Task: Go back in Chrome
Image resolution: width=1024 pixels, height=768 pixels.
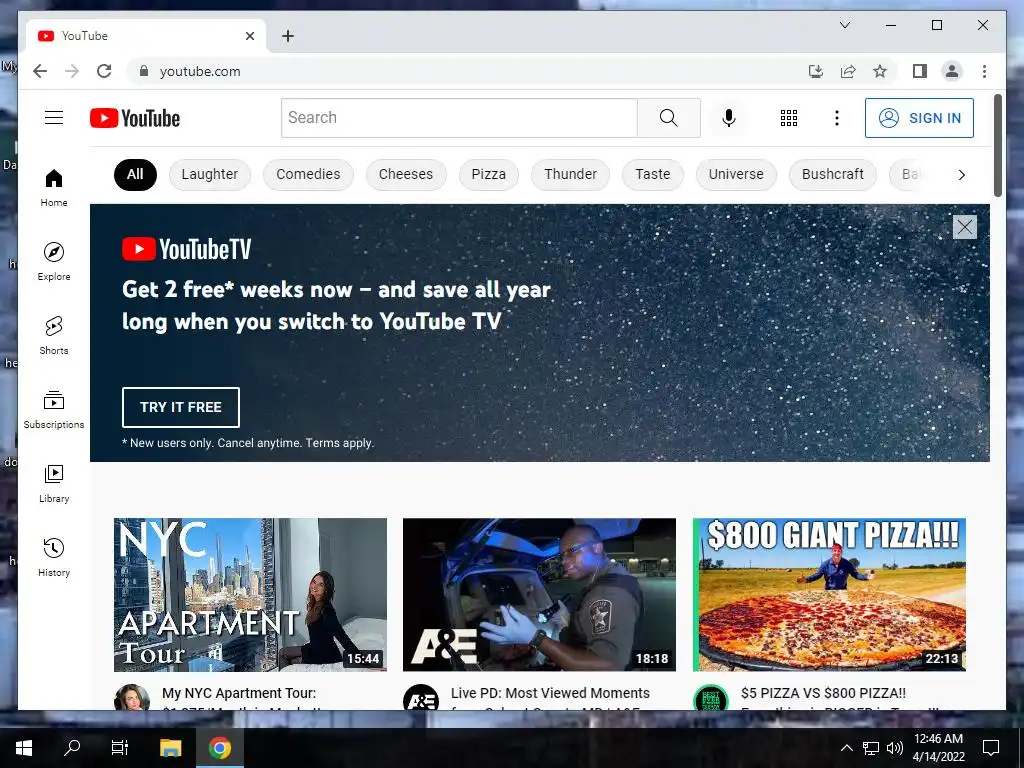Action: (40, 71)
